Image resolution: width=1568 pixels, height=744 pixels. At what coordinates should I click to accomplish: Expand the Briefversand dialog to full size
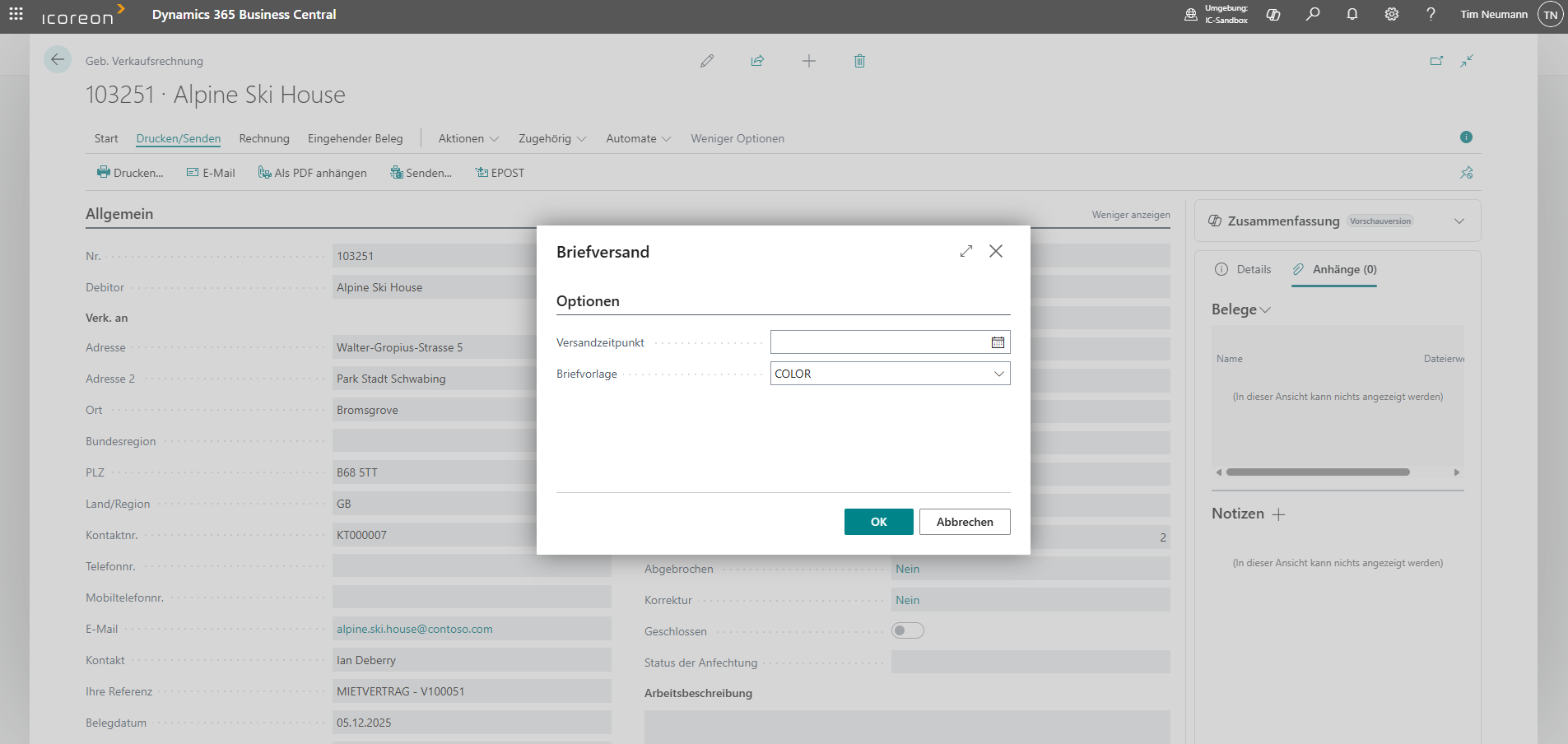[x=966, y=251]
